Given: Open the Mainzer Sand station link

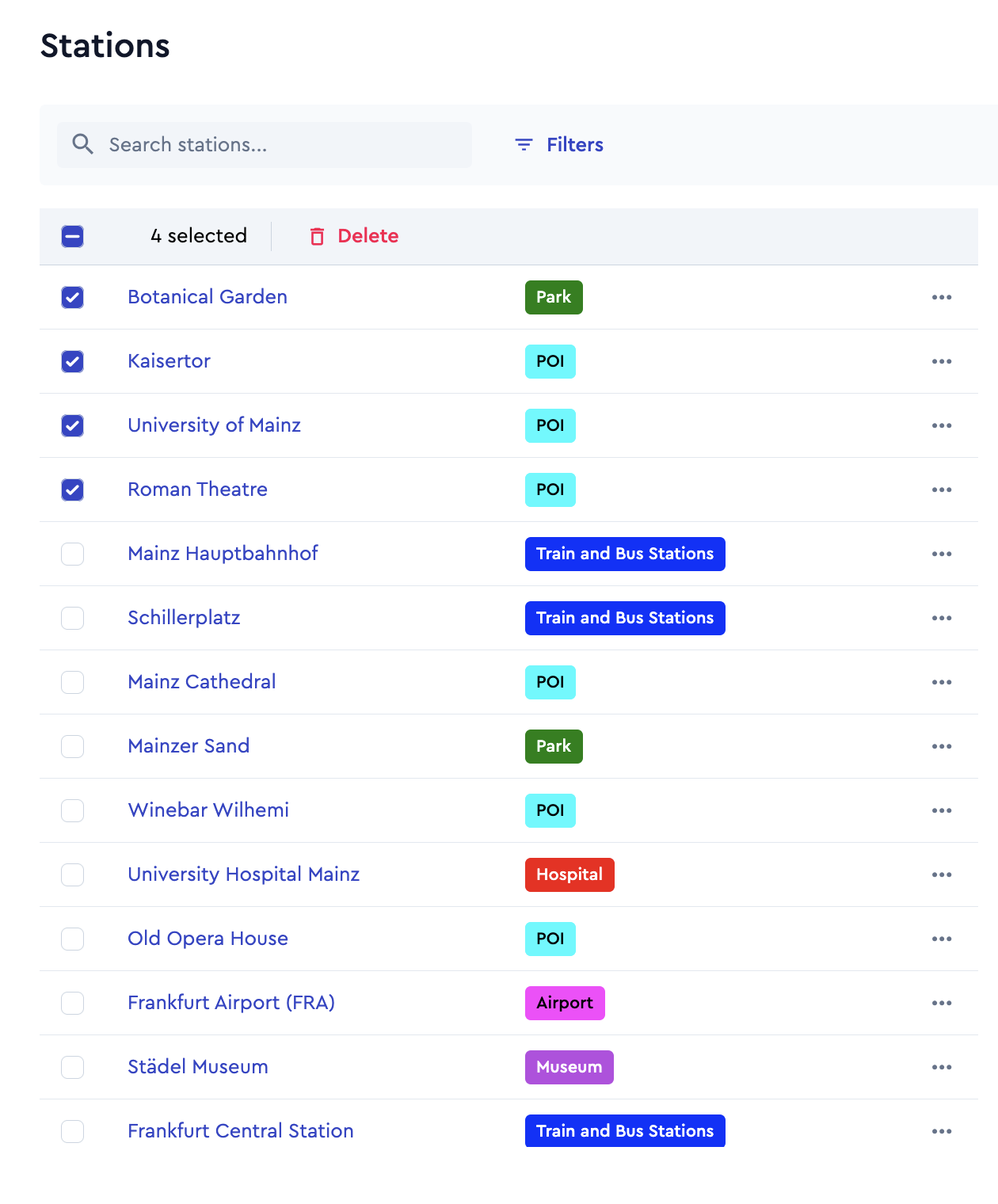Looking at the screenshot, I should [189, 746].
